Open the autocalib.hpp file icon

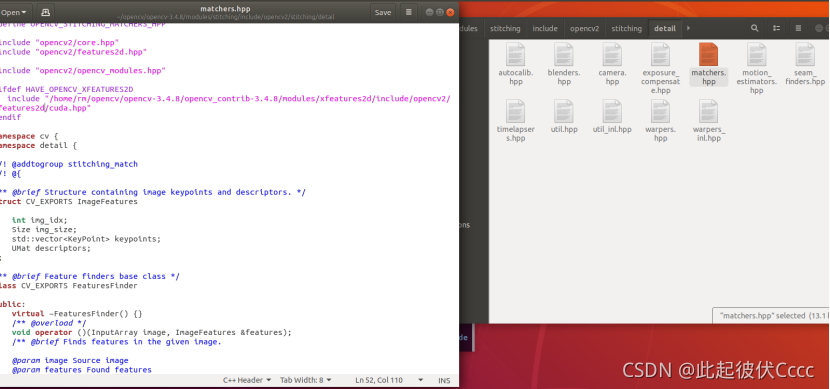[x=516, y=55]
